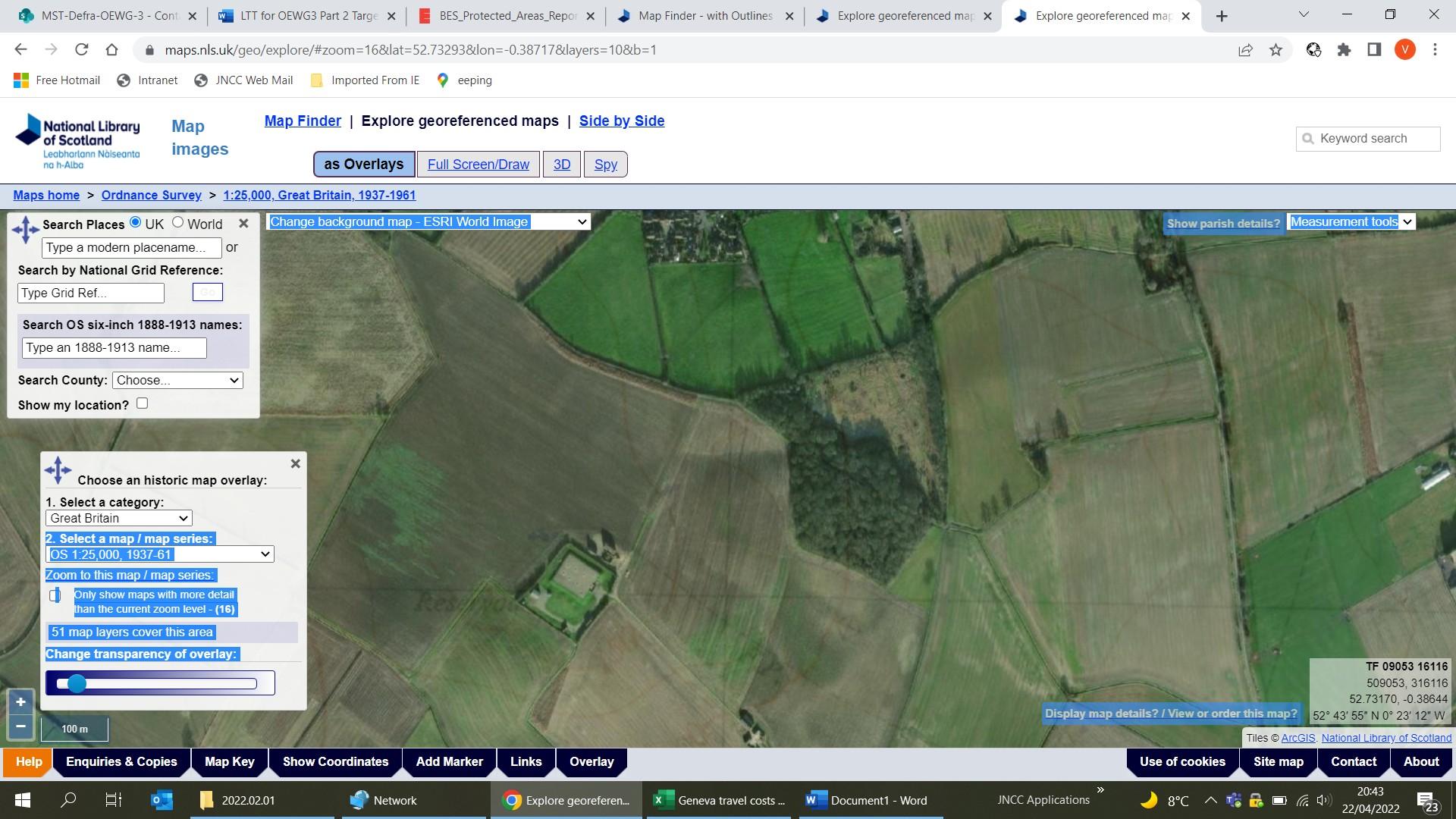Toggle Only show maps with more detail checkbox
1456x819 pixels.
pyautogui.click(x=55, y=595)
